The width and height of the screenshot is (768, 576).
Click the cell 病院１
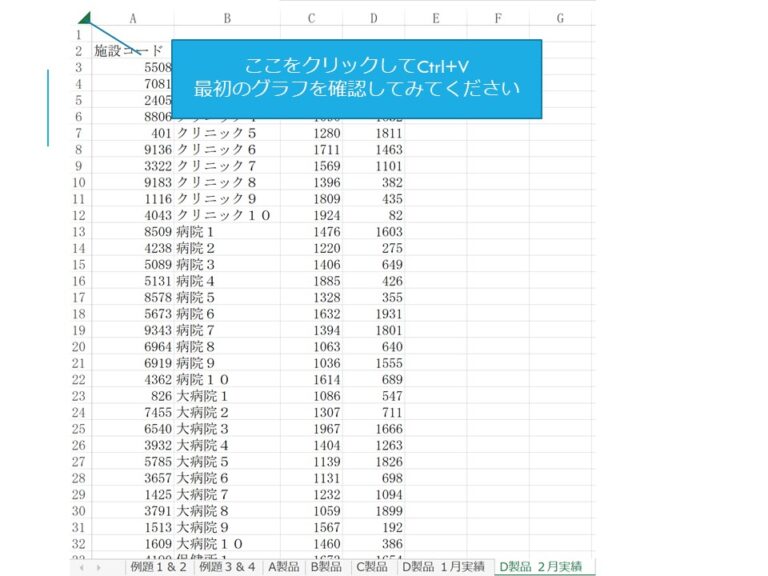point(227,232)
